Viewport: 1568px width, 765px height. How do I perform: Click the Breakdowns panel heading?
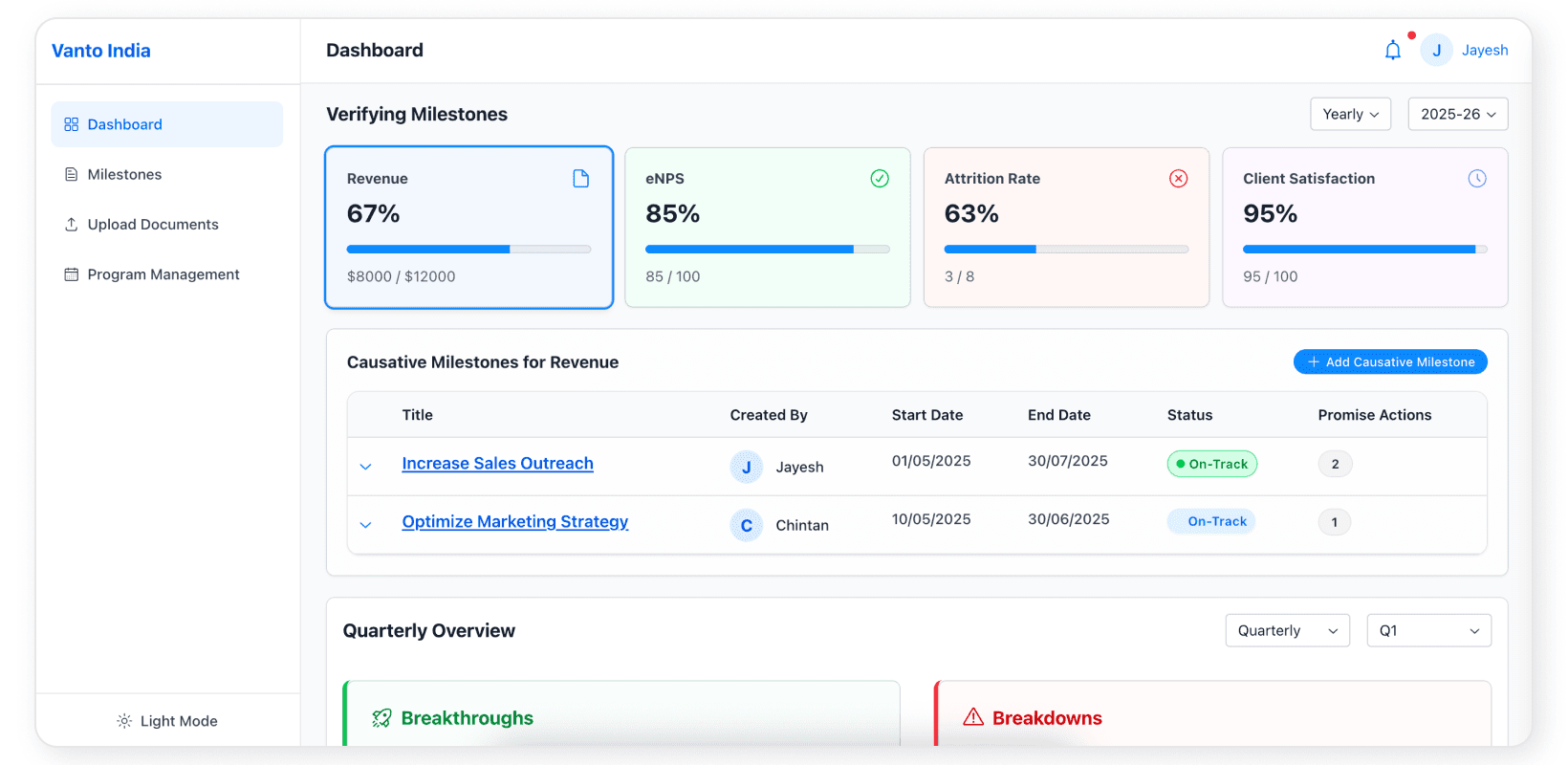(x=1047, y=718)
